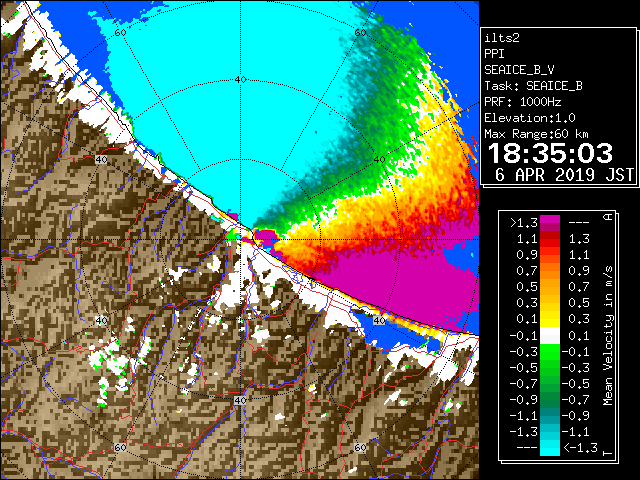Click the "Max Range:60 km" text
640x480 pixels.
pyautogui.click(x=536, y=134)
